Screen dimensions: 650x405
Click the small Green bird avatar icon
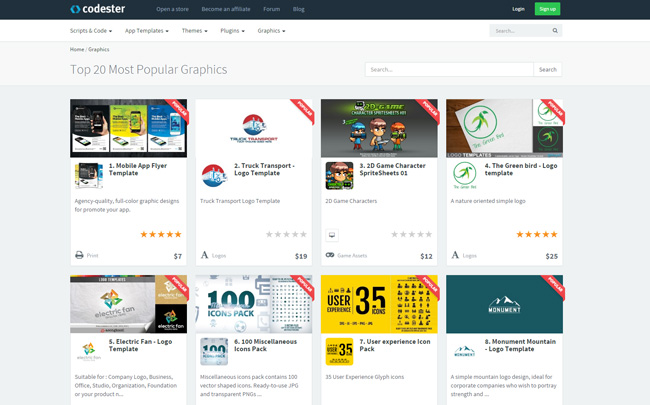coord(465,176)
